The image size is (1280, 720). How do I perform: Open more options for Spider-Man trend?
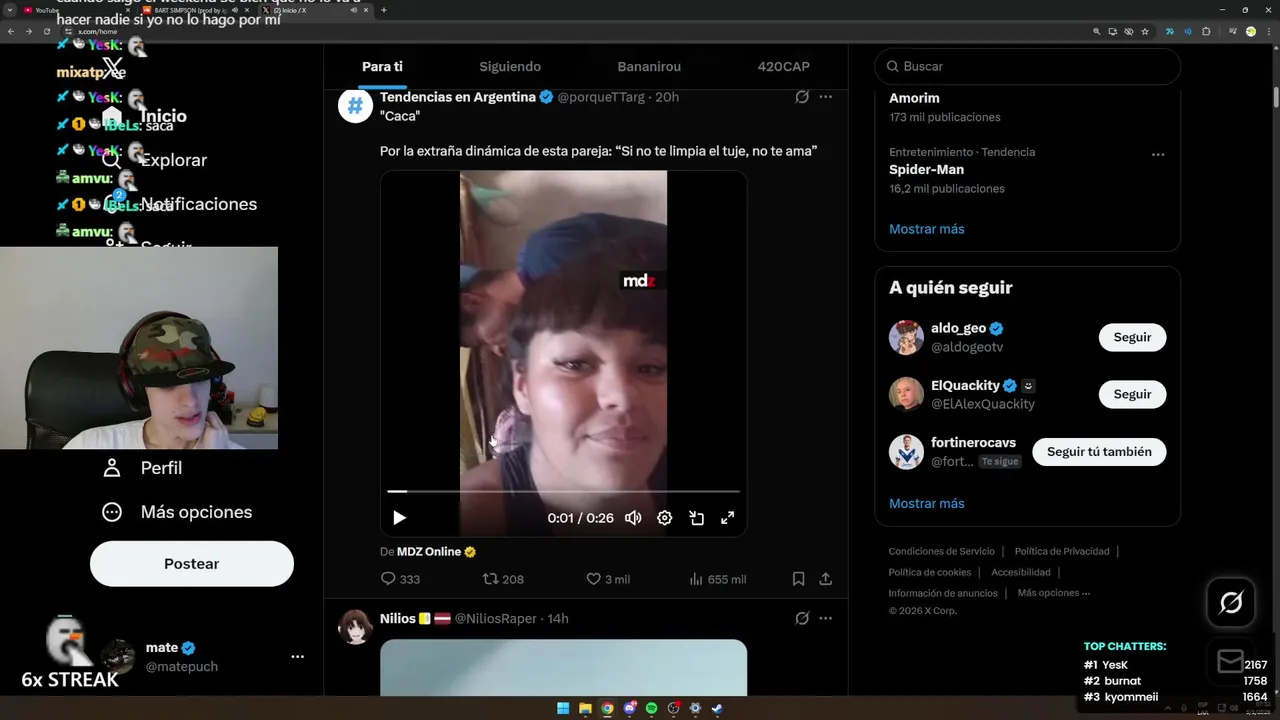click(1158, 154)
